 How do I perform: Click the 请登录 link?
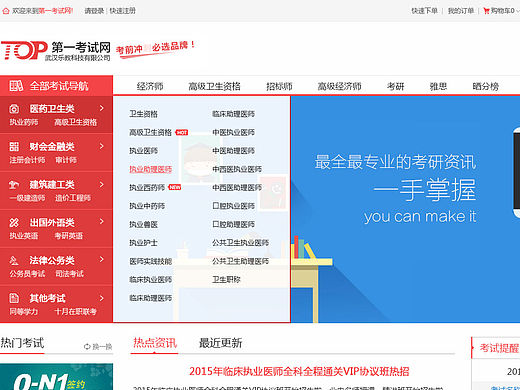(x=94, y=11)
